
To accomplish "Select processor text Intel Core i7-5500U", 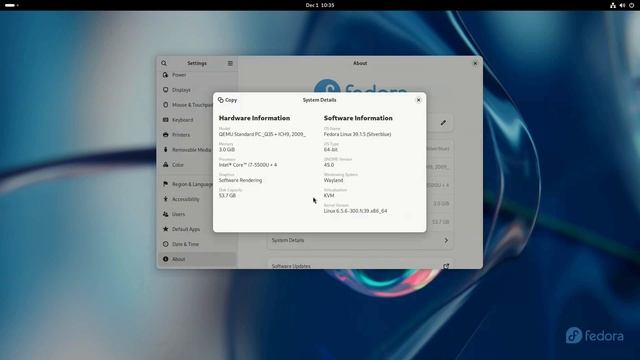I will pos(248,165).
